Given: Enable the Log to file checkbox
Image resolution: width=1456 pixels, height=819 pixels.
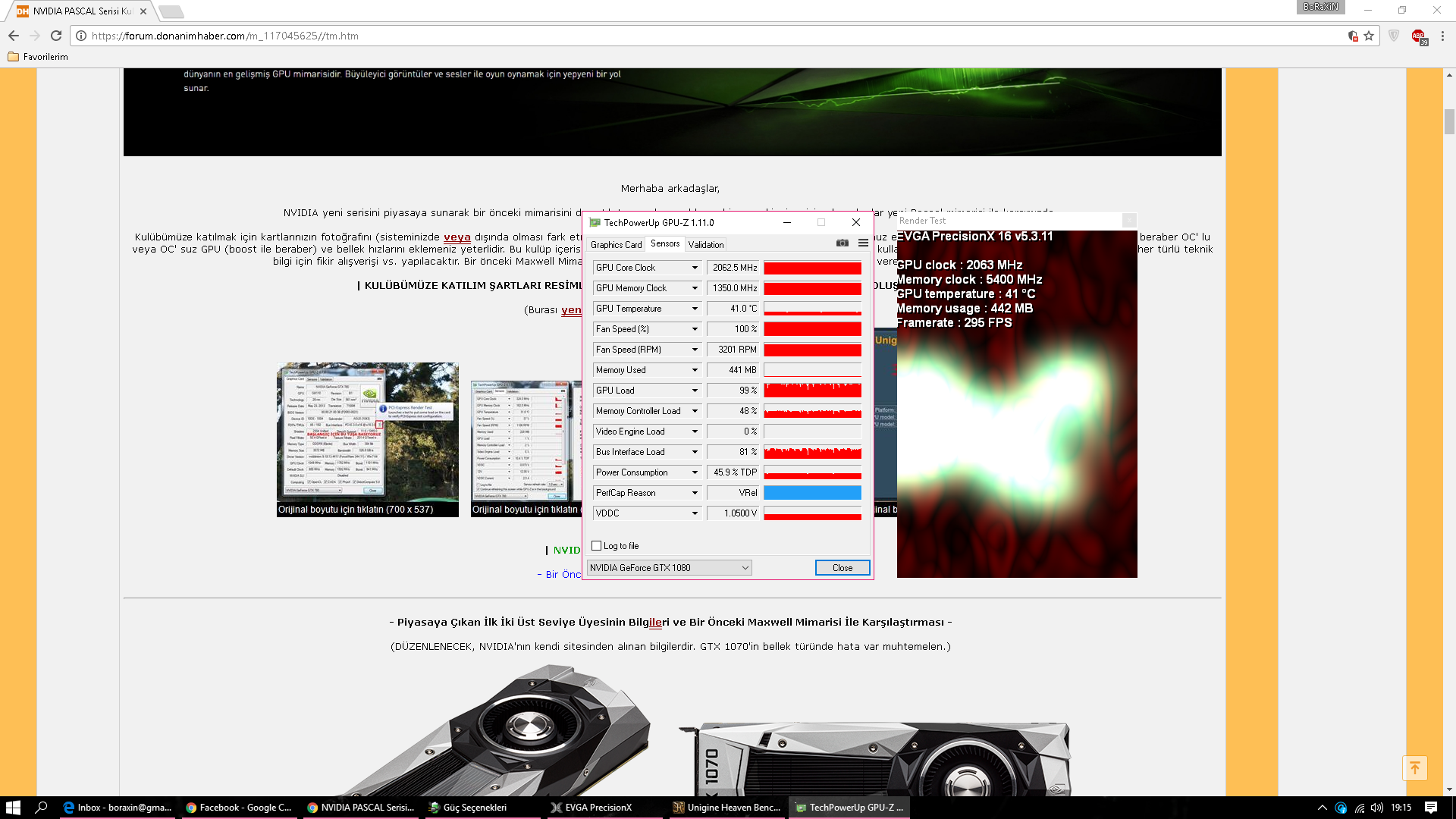Looking at the screenshot, I should coord(597,546).
